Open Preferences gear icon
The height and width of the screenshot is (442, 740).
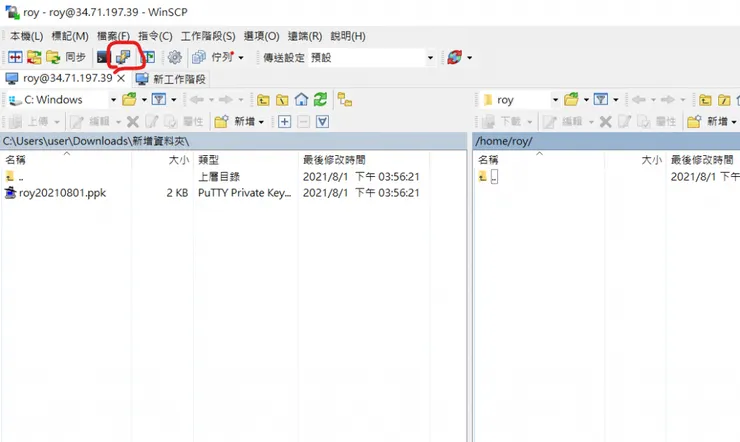[x=175, y=58]
